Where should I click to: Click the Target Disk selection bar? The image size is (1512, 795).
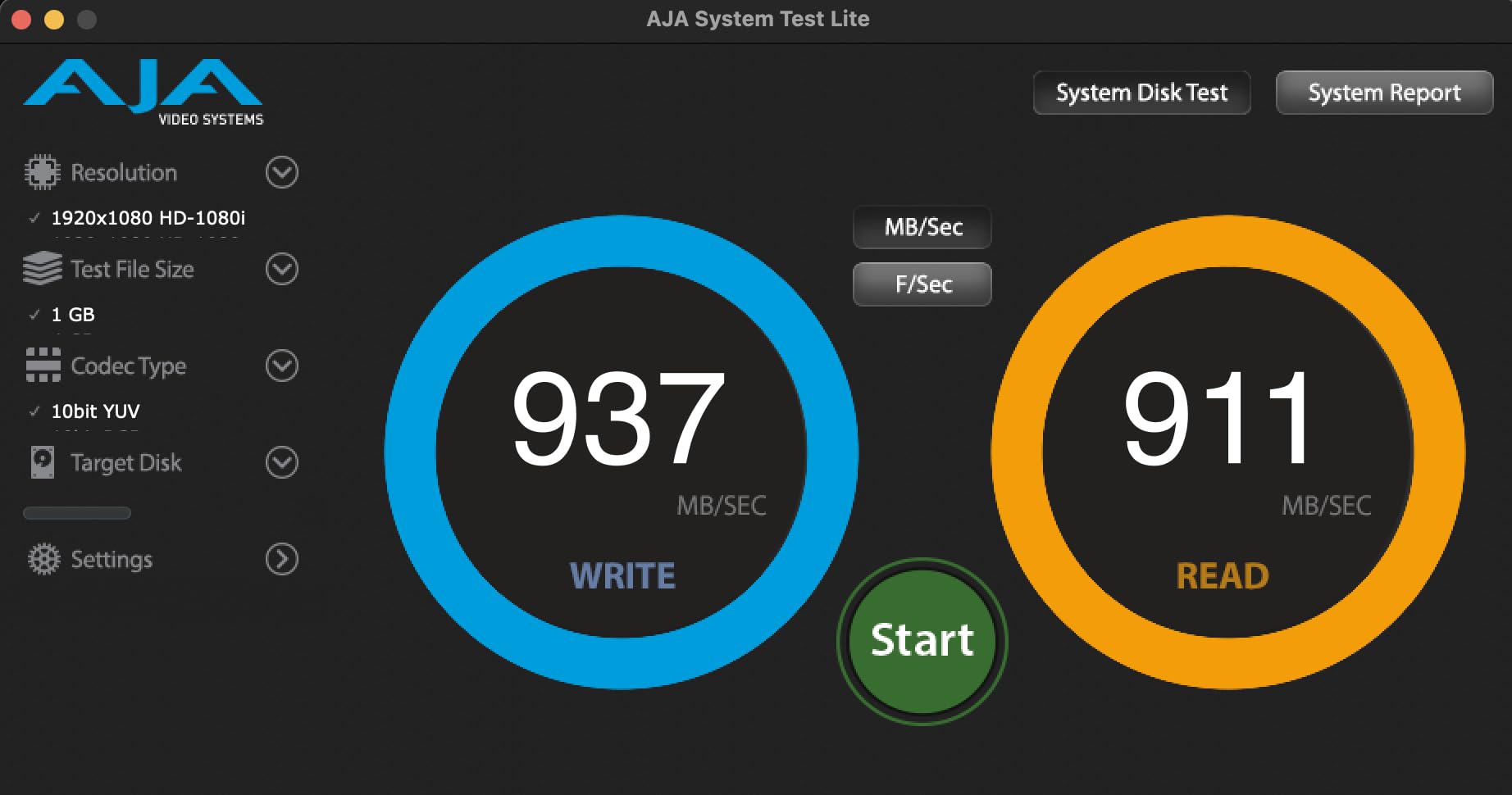point(77,513)
